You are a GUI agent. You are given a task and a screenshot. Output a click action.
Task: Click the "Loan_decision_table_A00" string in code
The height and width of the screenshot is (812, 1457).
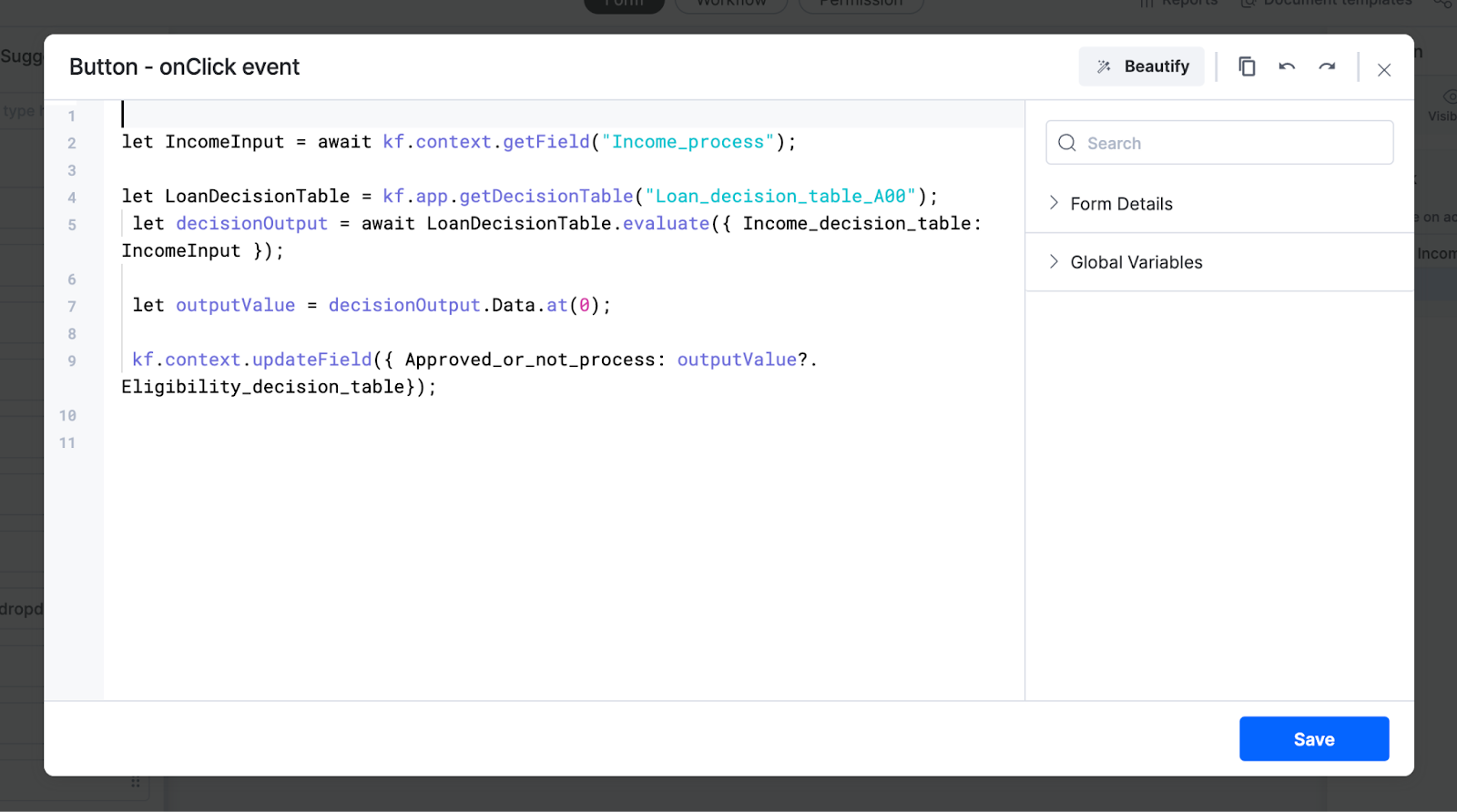pyautogui.click(x=780, y=197)
